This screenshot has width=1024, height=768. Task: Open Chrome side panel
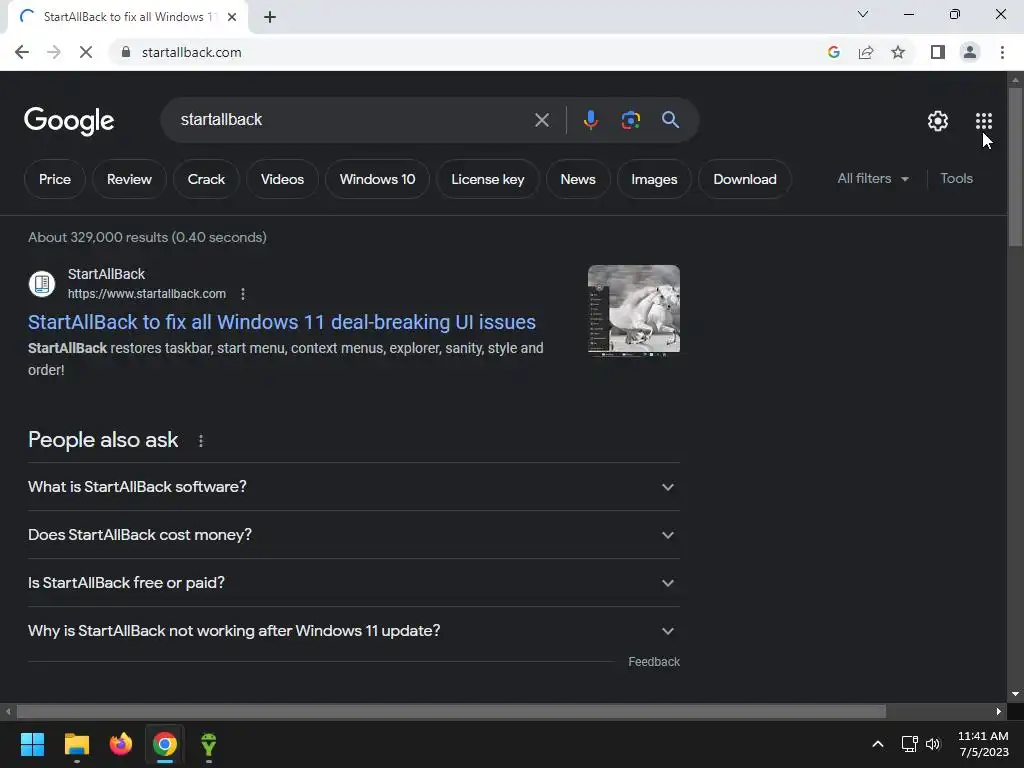[938, 52]
